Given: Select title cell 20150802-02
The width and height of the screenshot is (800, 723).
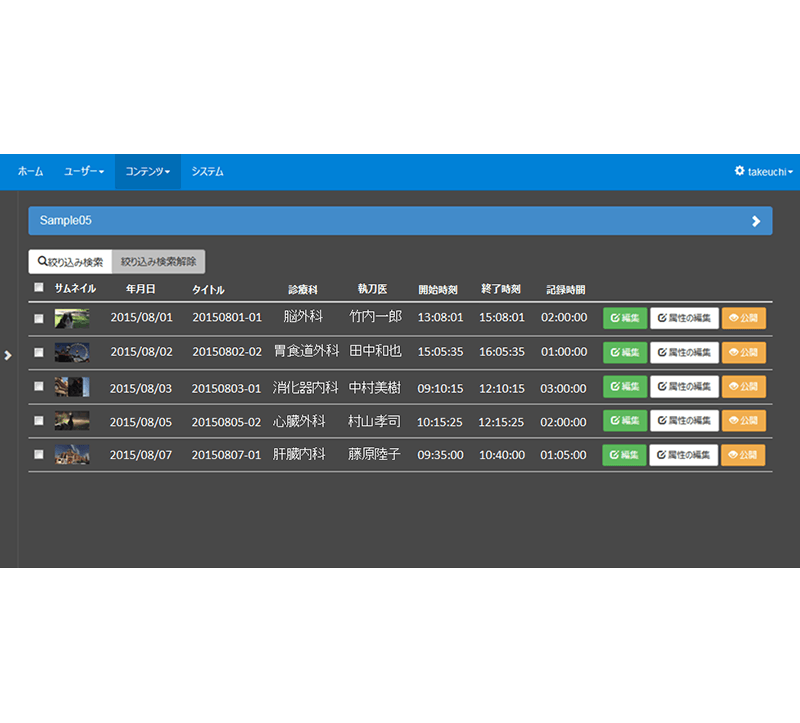Looking at the screenshot, I should click(227, 352).
